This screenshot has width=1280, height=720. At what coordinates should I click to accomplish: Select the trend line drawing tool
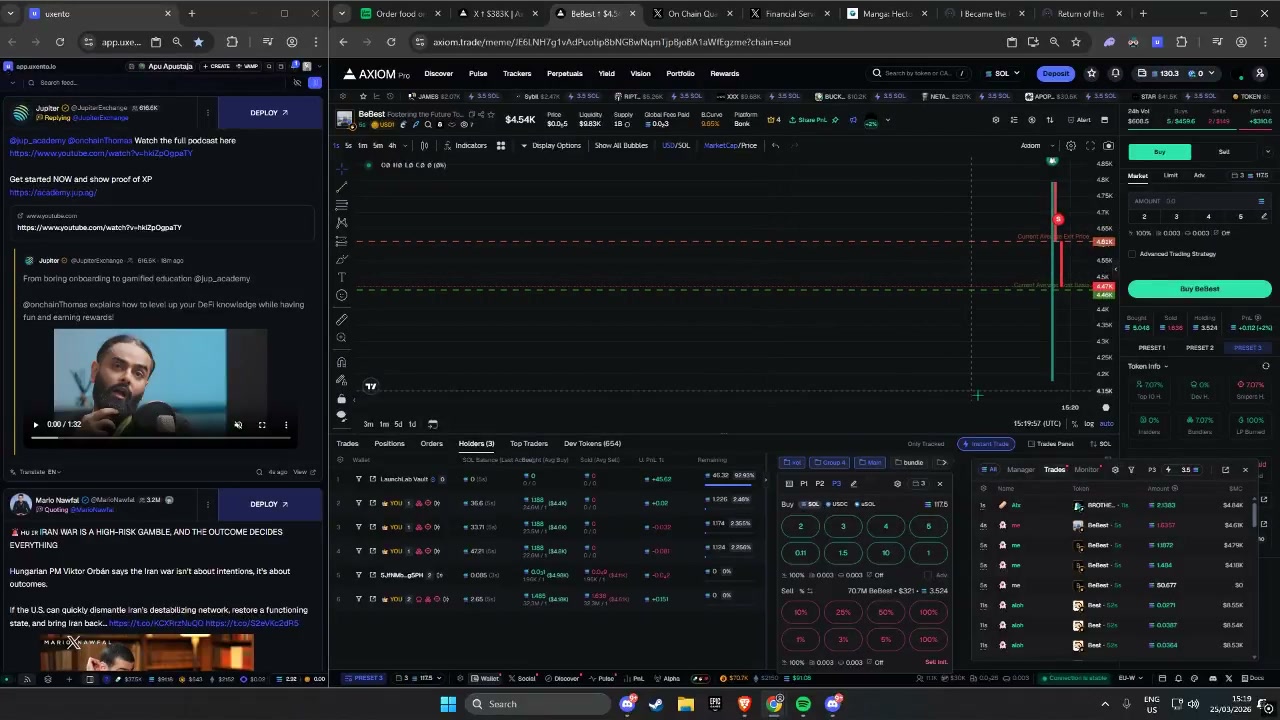tap(342, 186)
